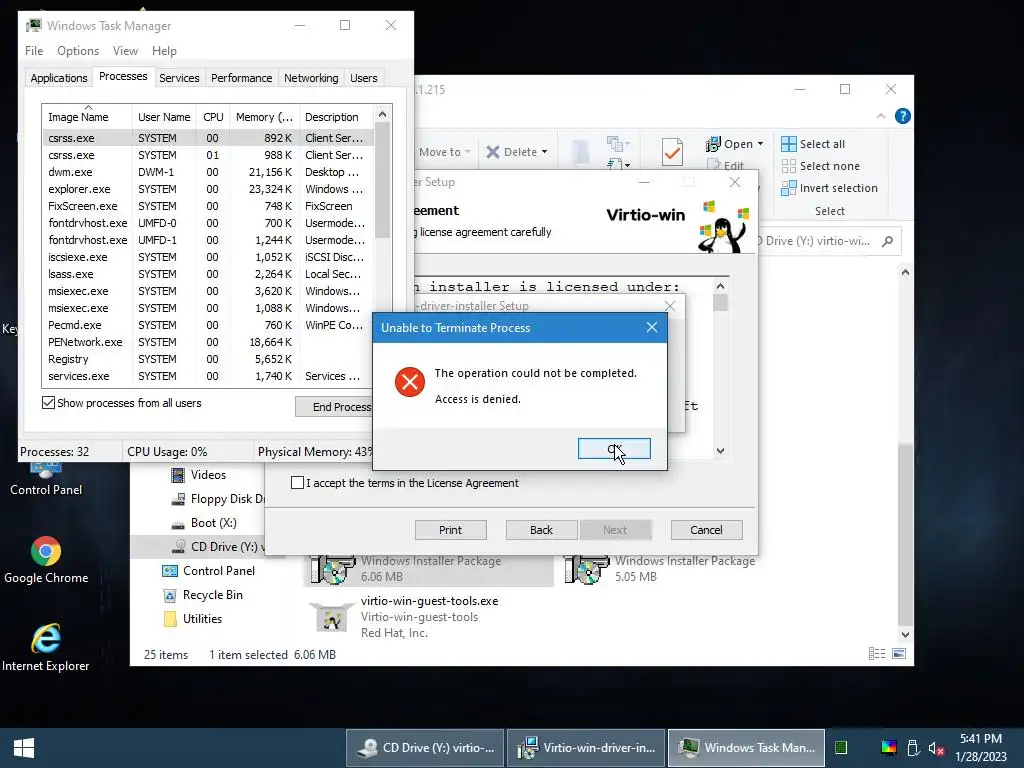Collapse the Explorer ribbon chevron
The image size is (1024, 768).
click(881, 116)
